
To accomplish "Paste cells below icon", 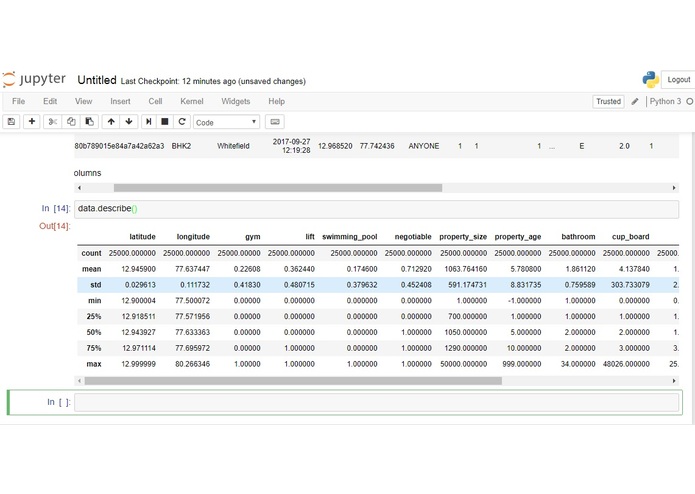I will (x=89, y=121).
